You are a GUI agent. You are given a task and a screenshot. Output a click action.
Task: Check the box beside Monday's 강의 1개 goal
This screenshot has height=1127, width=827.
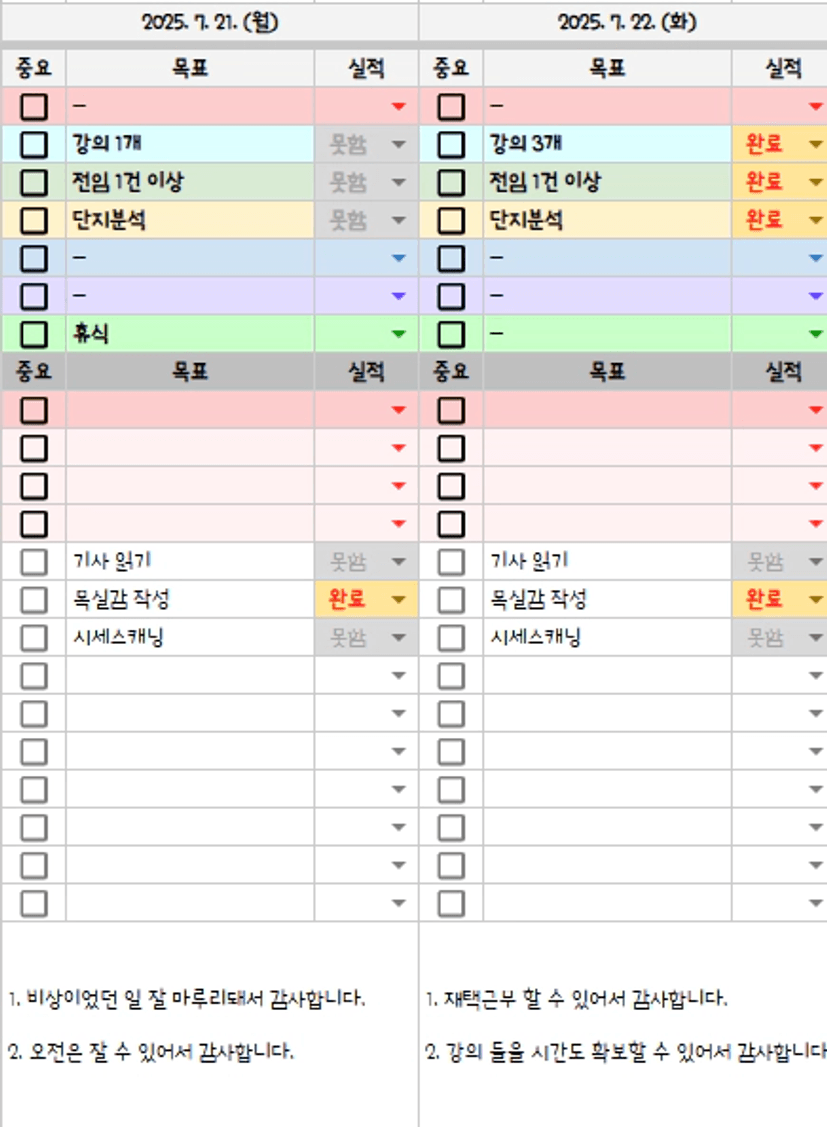pos(34,144)
